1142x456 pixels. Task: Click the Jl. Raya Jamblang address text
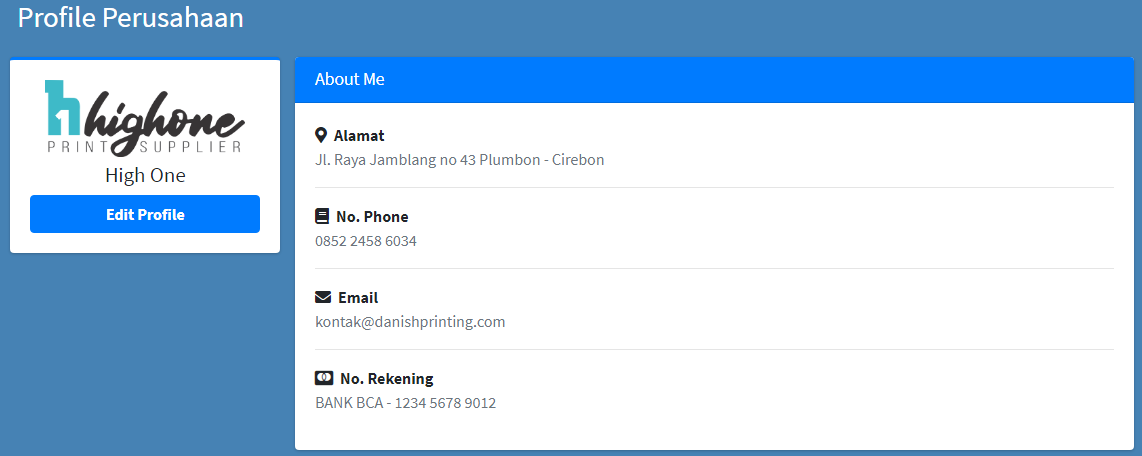(x=460, y=160)
